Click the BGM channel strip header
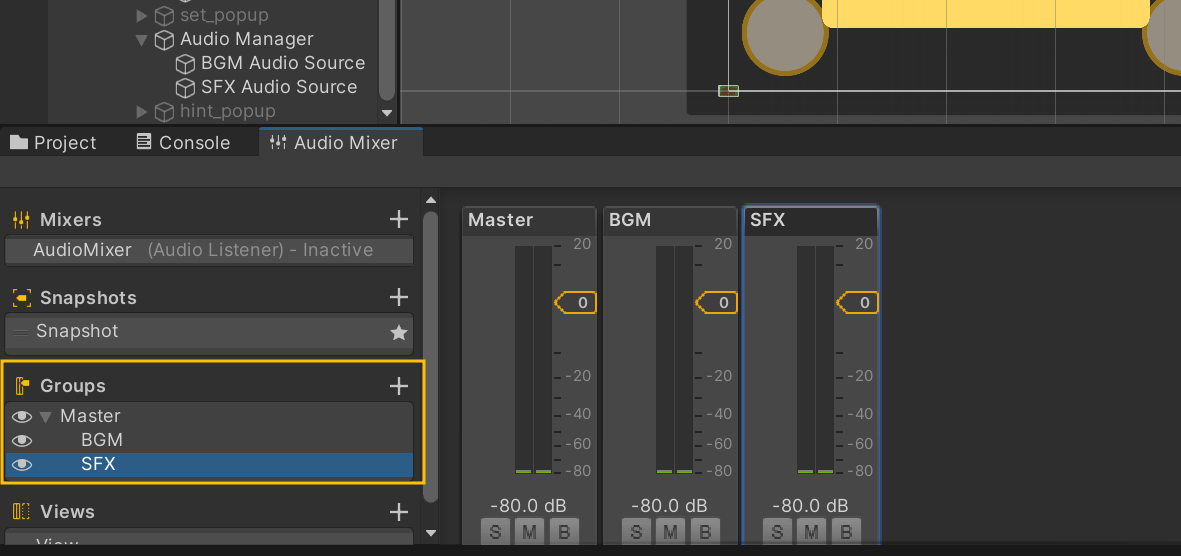 670,221
